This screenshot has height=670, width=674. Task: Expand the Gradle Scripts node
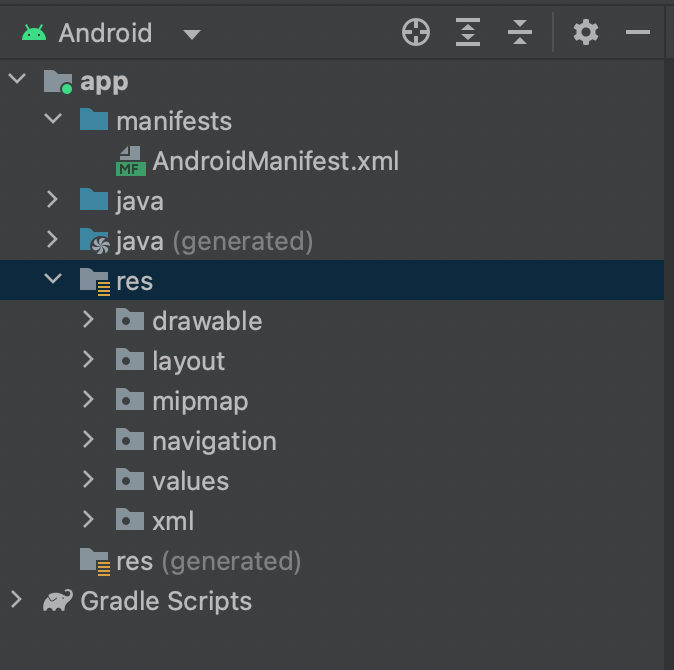(x=17, y=601)
